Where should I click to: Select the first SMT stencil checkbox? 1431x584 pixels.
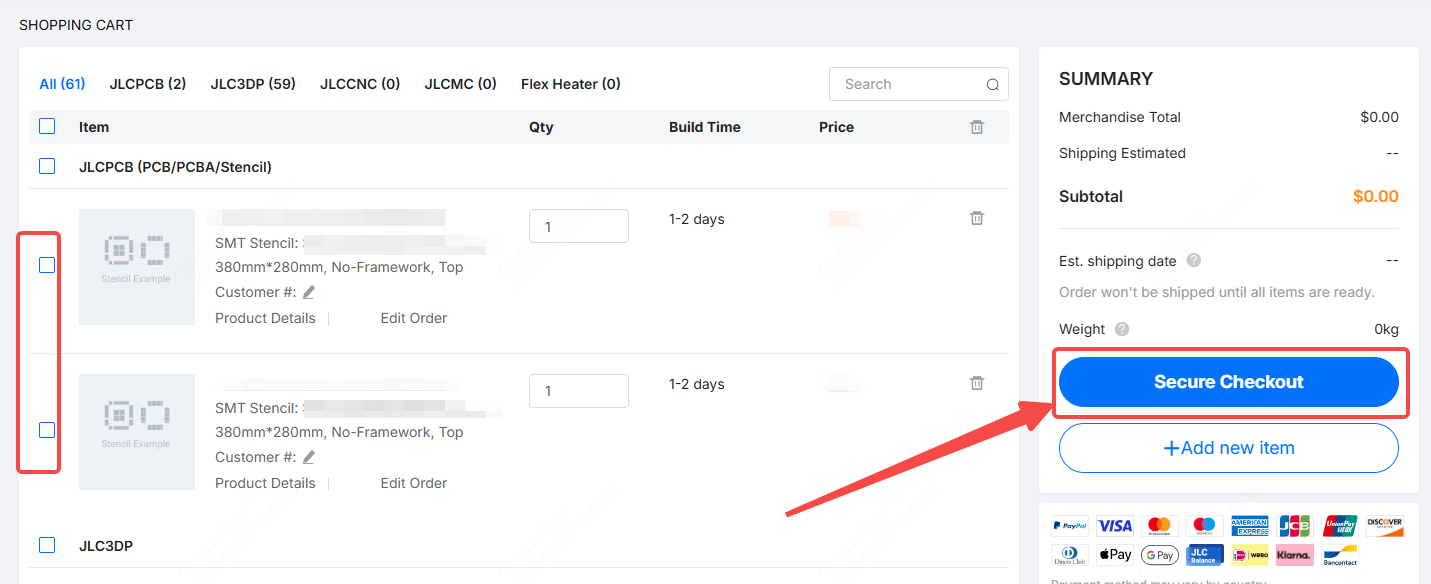(47, 265)
